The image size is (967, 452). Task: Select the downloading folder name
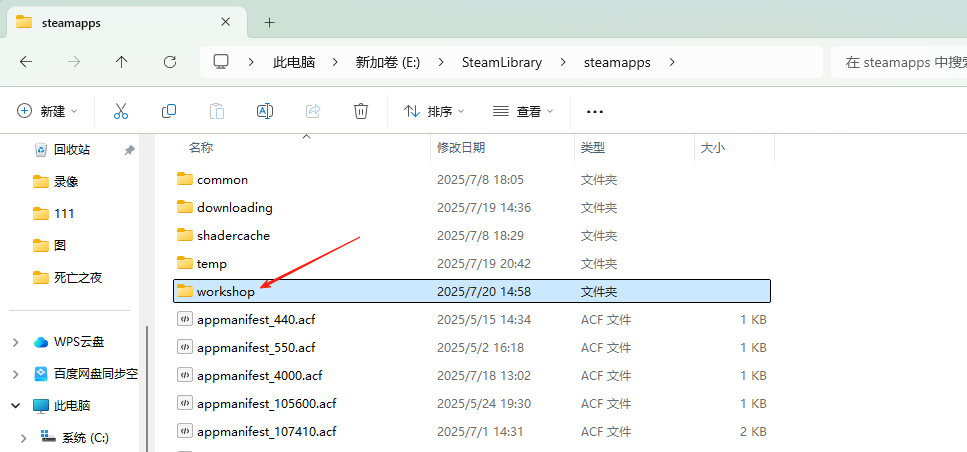click(235, 207)
